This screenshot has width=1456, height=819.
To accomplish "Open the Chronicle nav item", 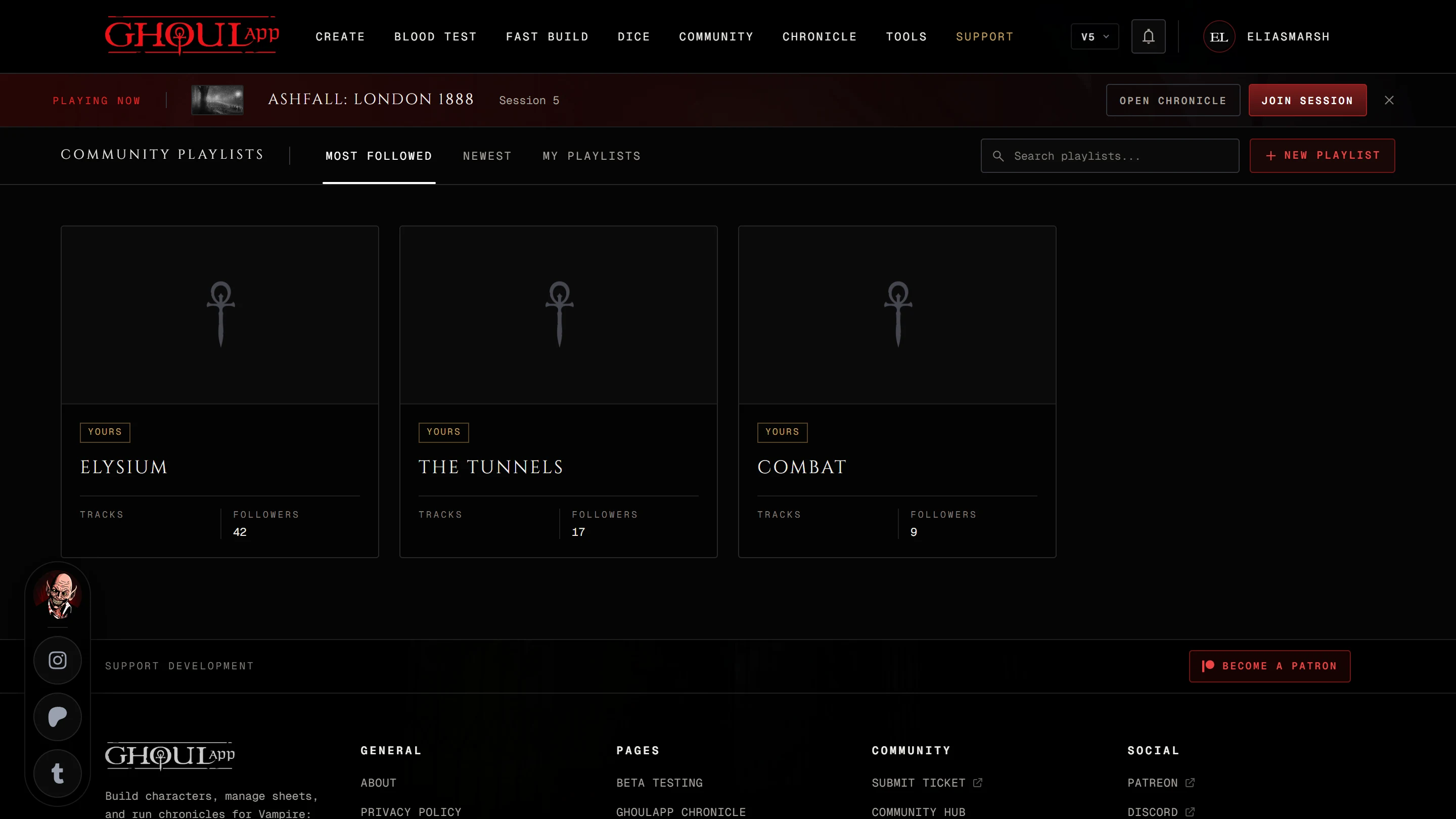I will (820, 37).
